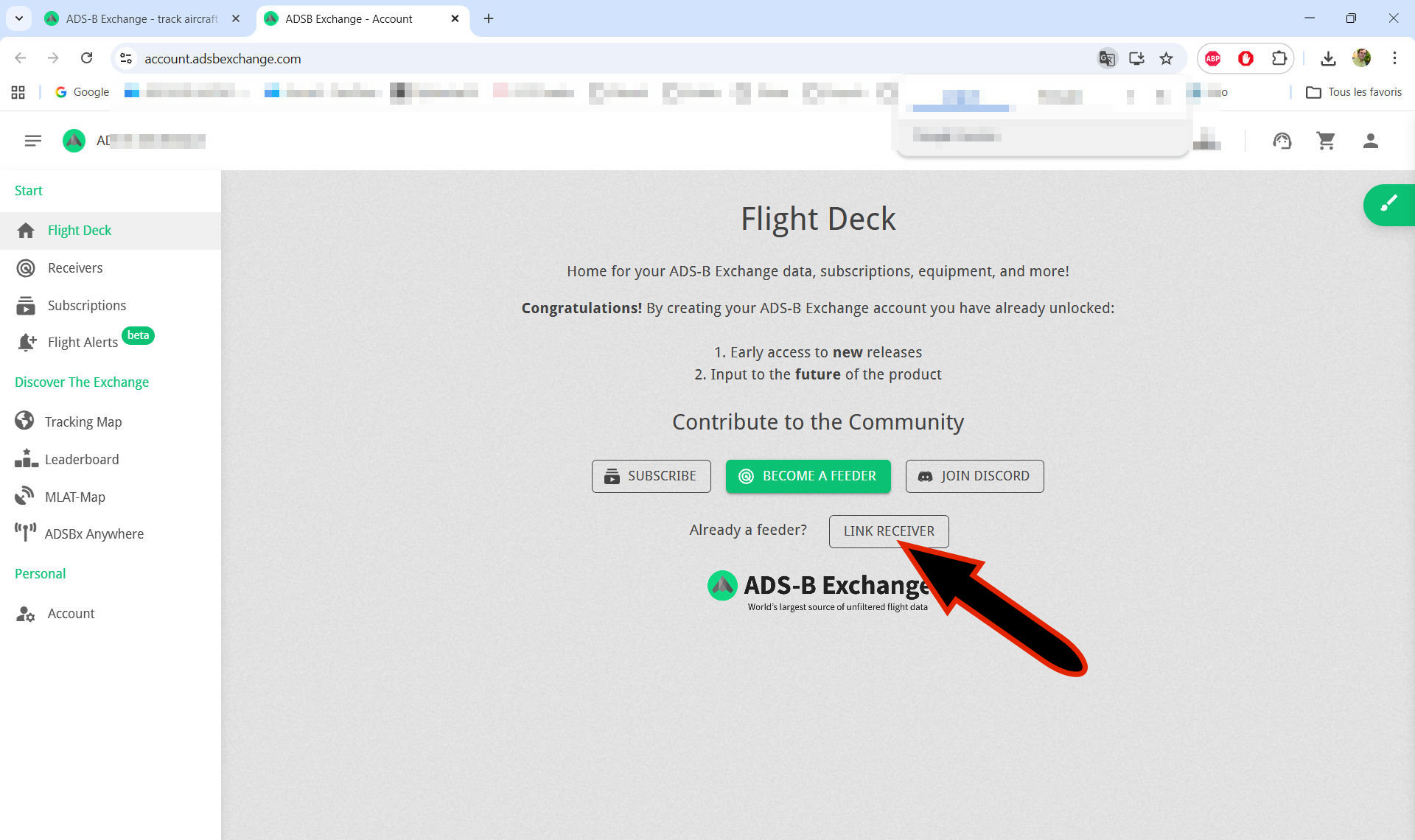This screenshot has height=840, width=1415.
Task: Open the apps grid in bookmarks bar
Action: (x=18, y=92)
